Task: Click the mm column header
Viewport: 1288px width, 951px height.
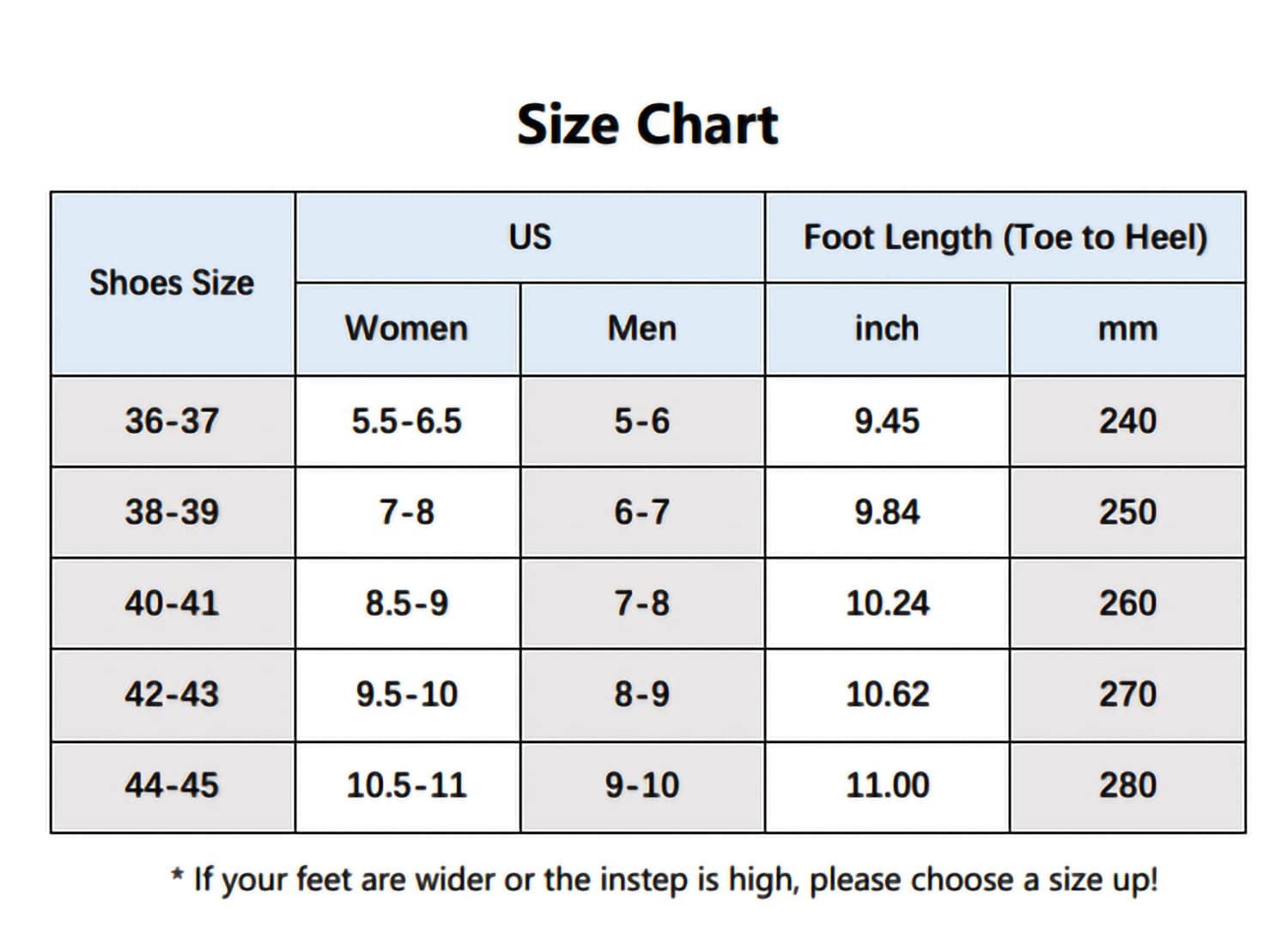Action: 1127,329
